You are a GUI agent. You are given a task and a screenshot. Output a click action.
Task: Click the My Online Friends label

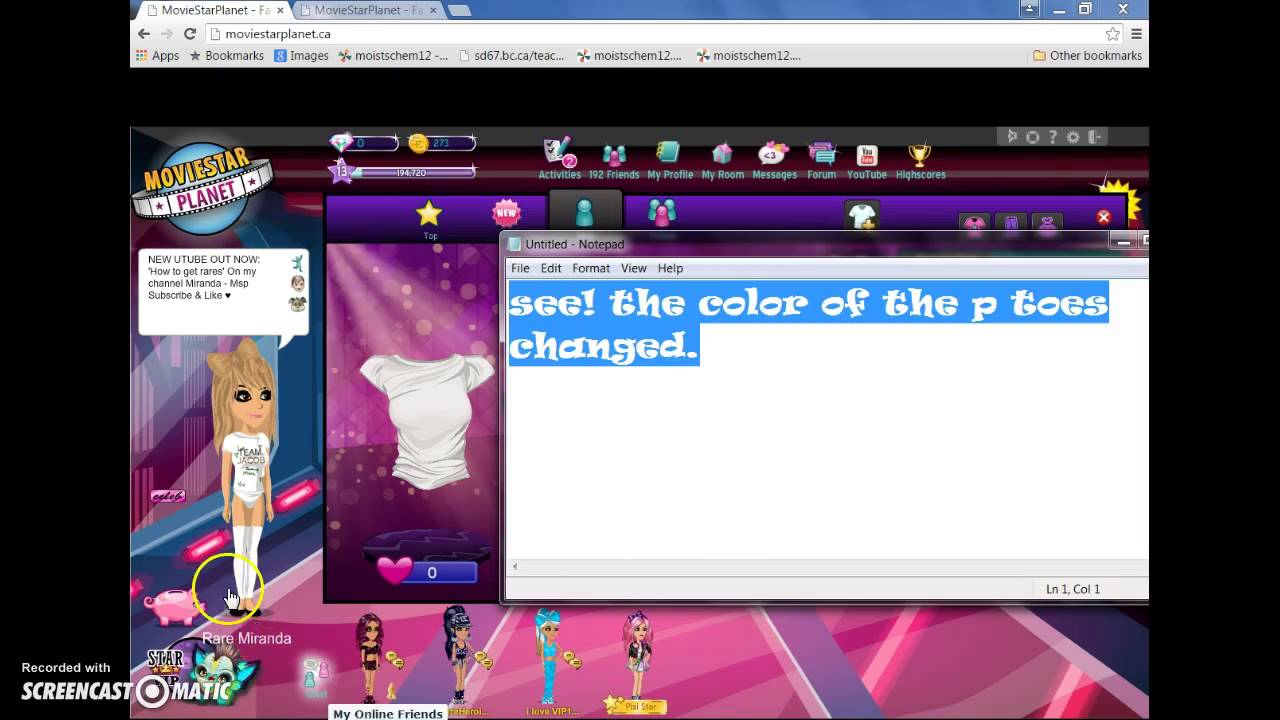point(388,714)
